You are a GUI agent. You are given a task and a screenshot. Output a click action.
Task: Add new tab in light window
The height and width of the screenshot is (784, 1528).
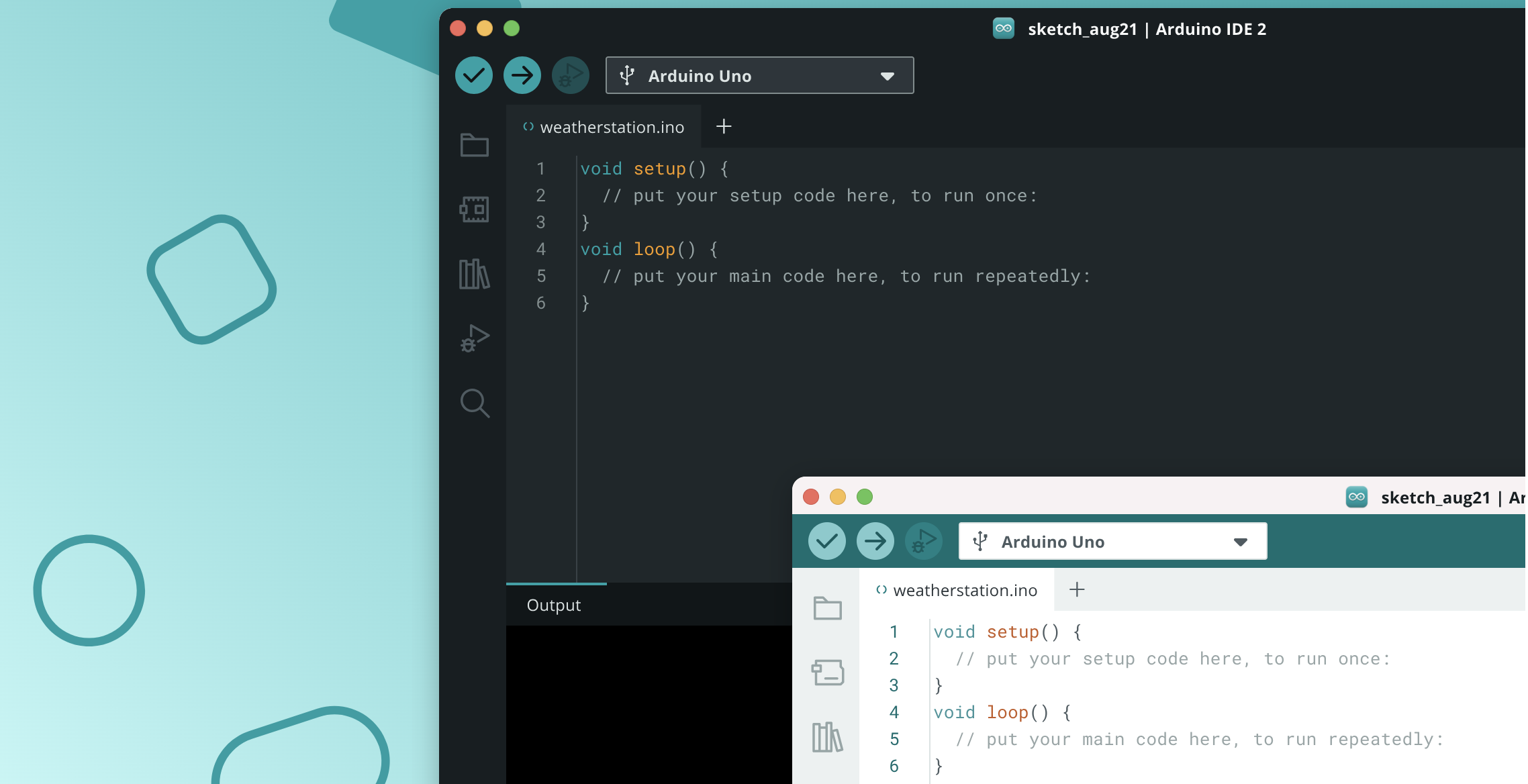pyautogui.click(x=1077, y=589)
